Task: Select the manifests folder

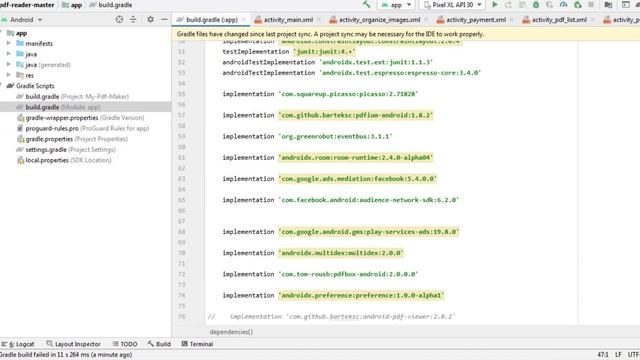Action: click(x=39, y=43)
